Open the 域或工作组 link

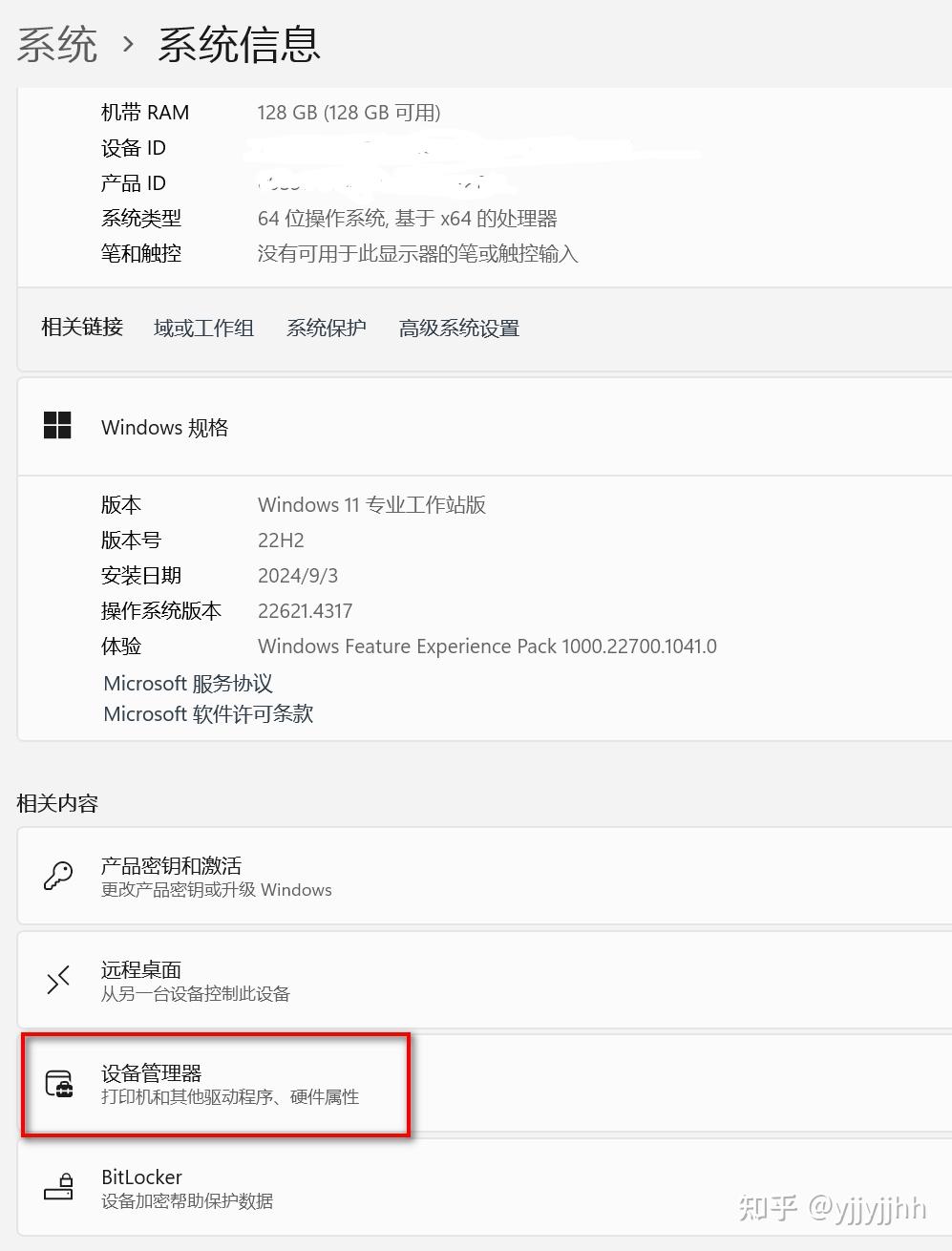click(203, 328)
